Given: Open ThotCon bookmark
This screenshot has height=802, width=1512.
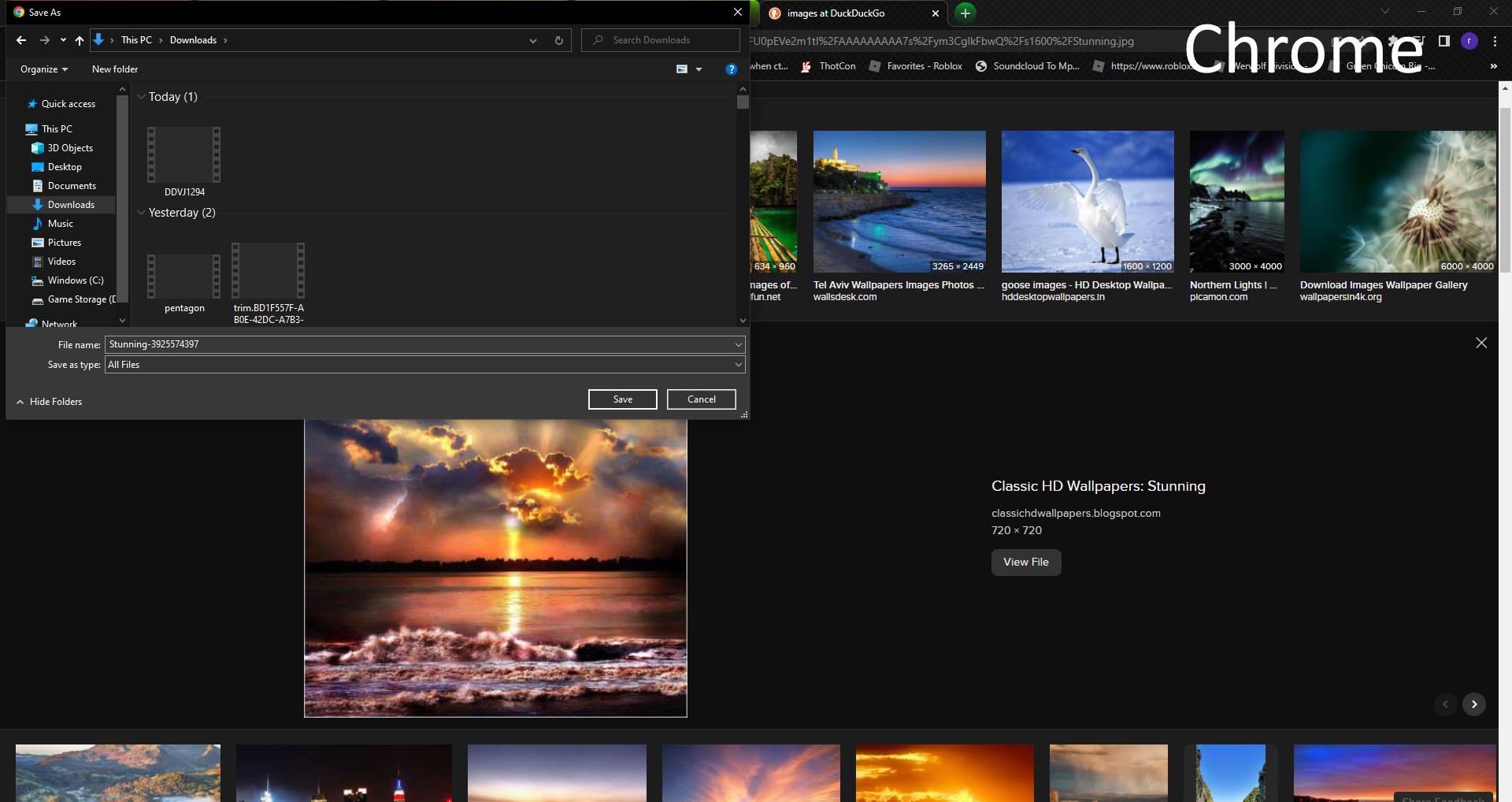Looking at the screenshot, I should click(x=828, y=66).
